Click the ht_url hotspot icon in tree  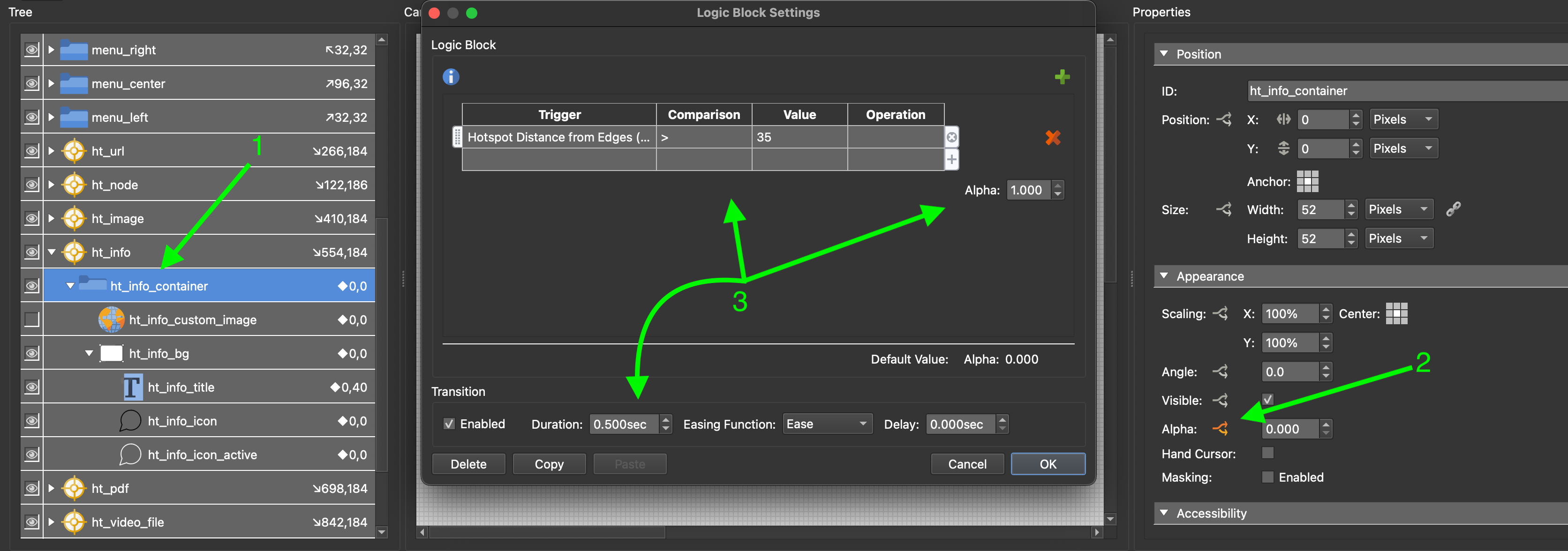(x=76, y=150)
